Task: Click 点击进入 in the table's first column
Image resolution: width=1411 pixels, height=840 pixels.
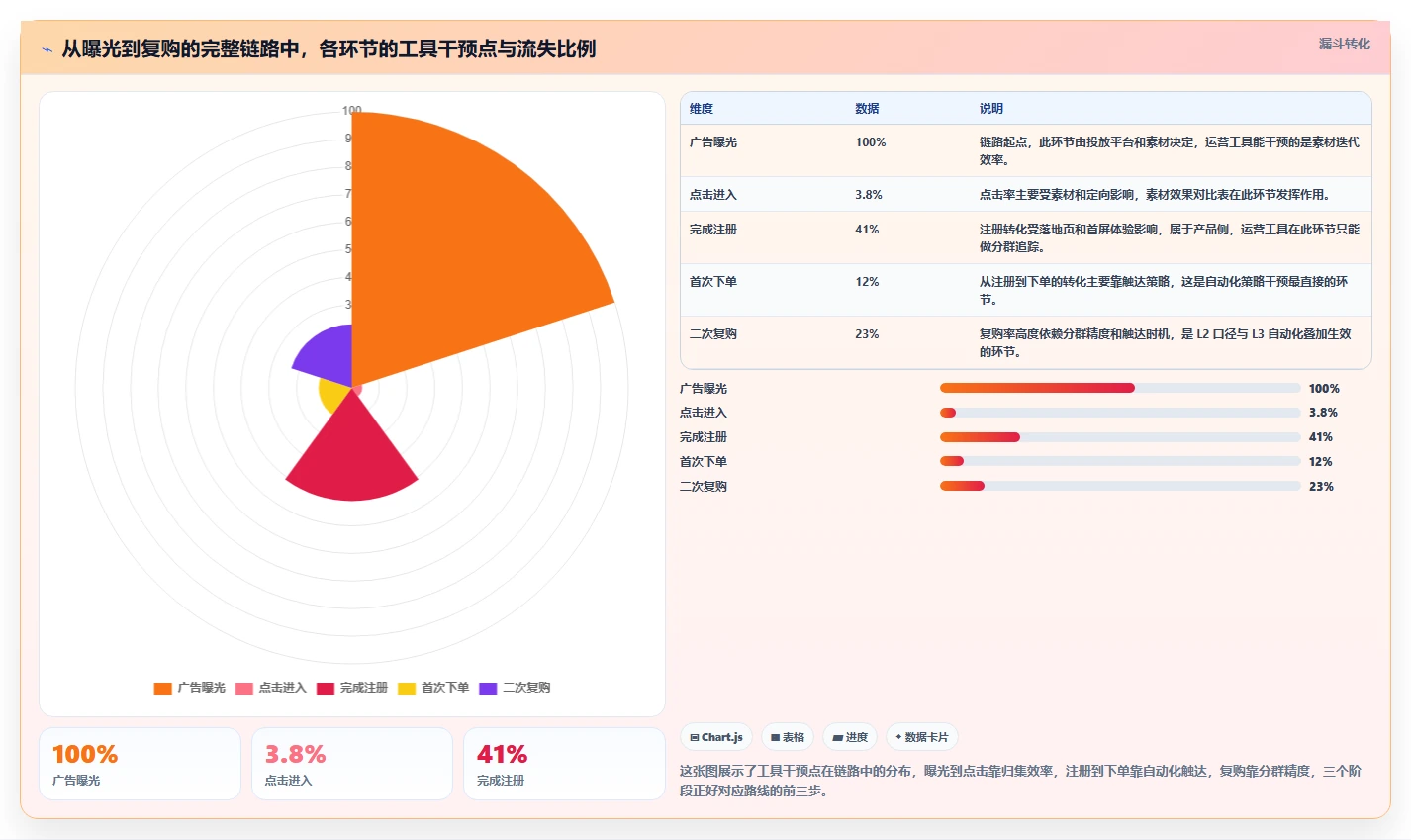Action: pyautogui.click(x=713, y=195)
